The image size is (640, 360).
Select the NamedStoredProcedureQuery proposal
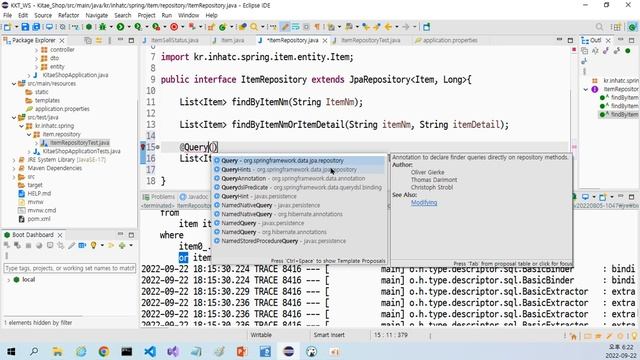click(299, 241)
